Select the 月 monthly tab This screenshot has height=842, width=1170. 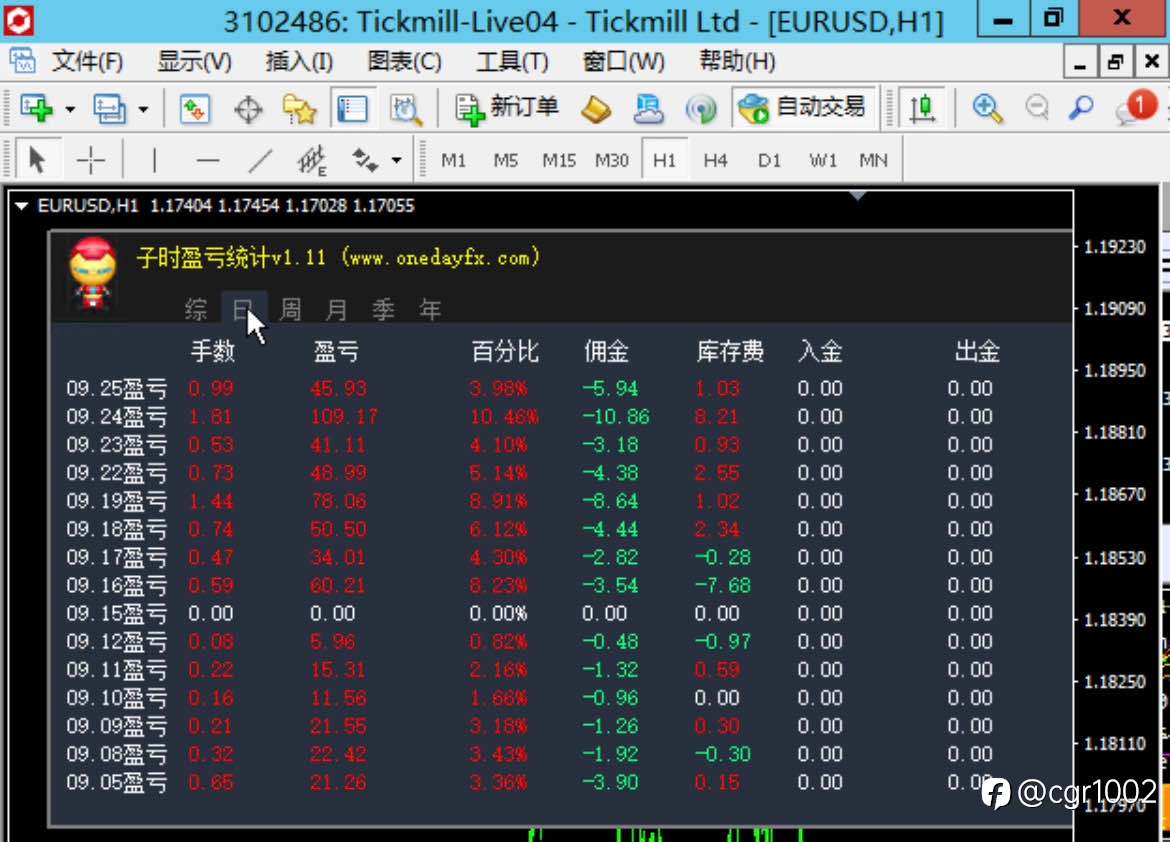click(337, 309)
